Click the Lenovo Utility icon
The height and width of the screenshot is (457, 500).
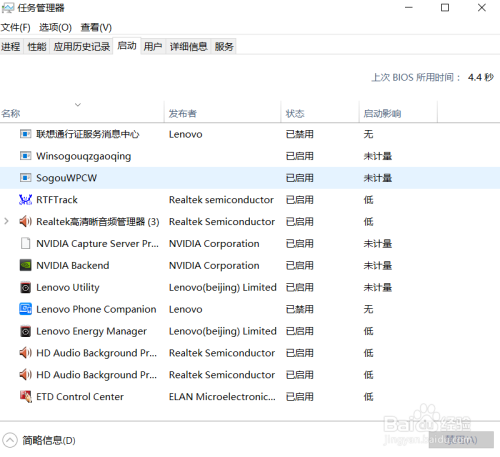pyautogui.click(x=26, y=287)
